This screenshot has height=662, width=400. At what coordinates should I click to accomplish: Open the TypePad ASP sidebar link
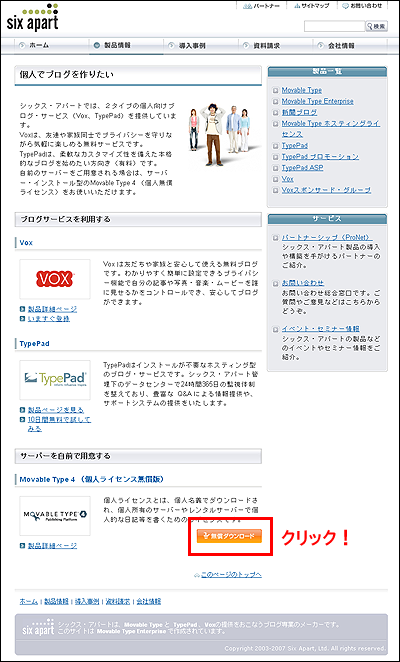click(x=302, y=168)
